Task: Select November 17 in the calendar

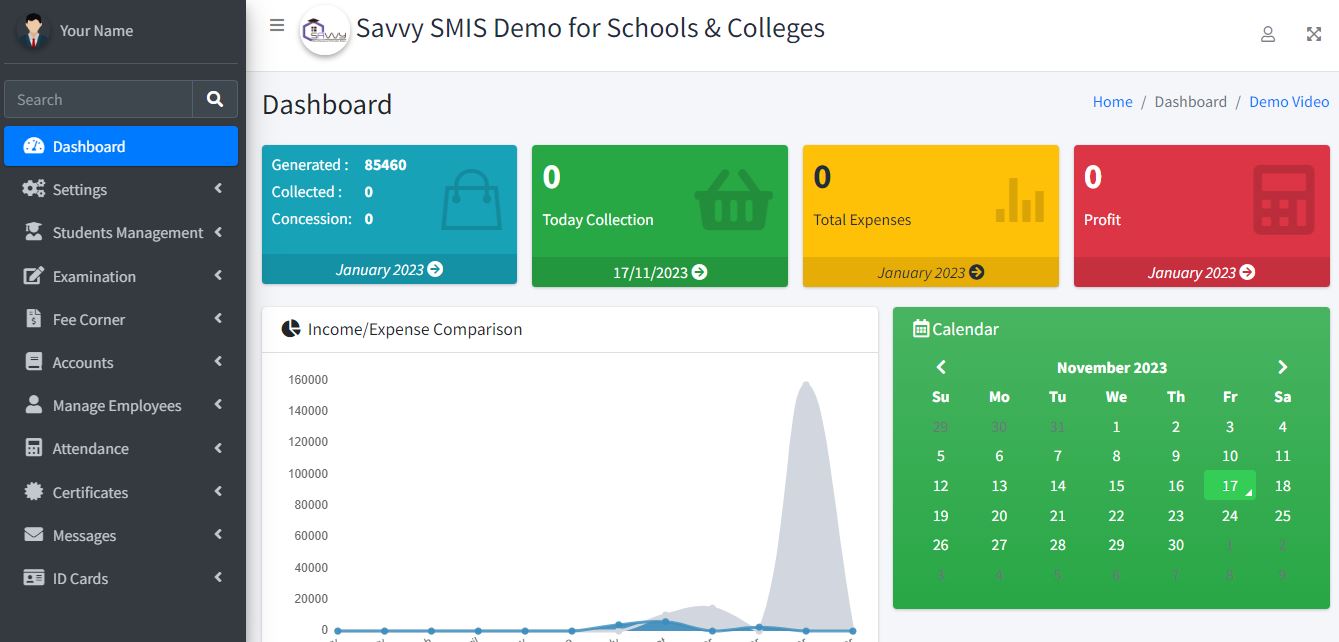Action: 1230,486
